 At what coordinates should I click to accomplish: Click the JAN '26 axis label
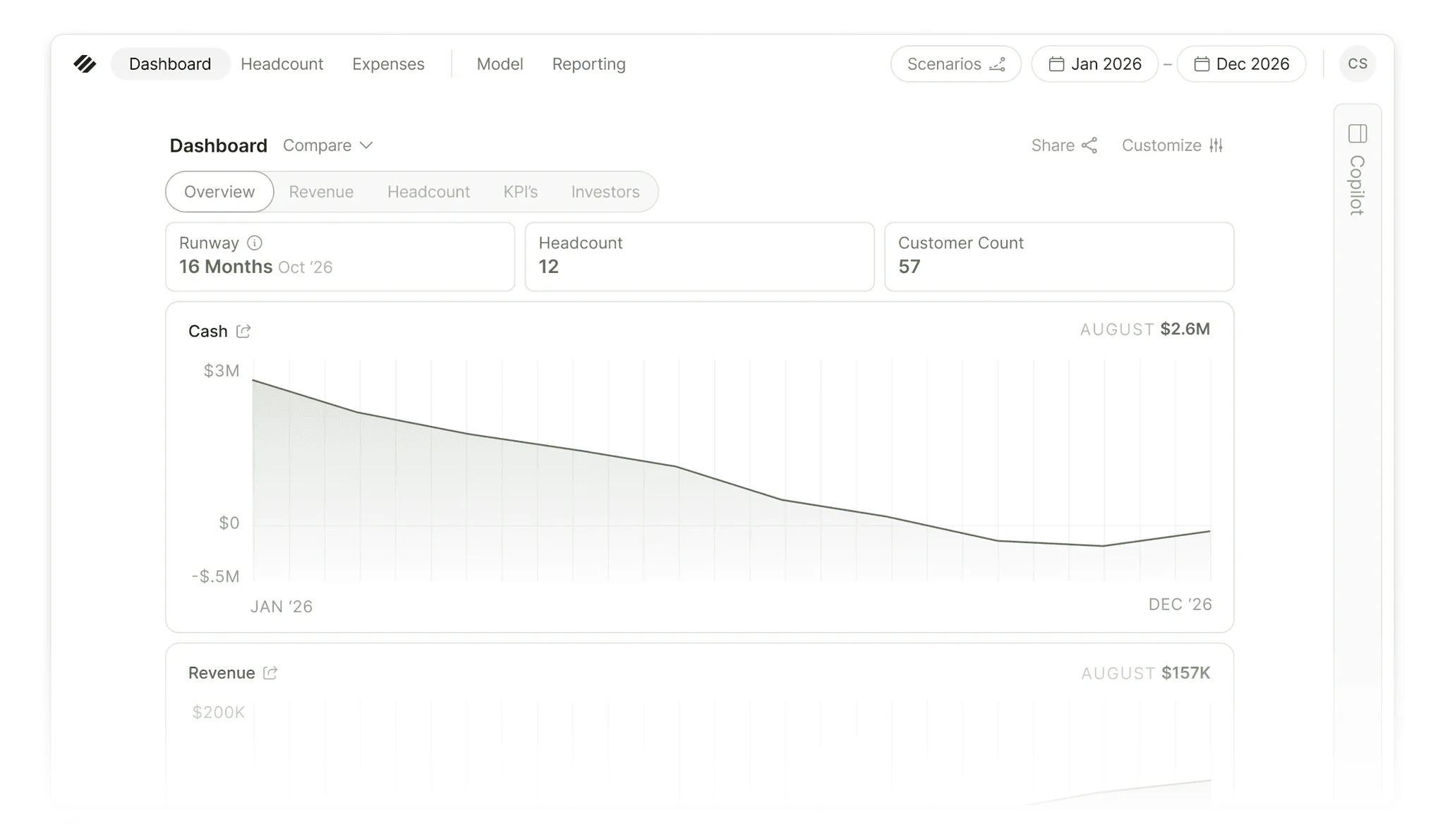click(x=282, y=607)
